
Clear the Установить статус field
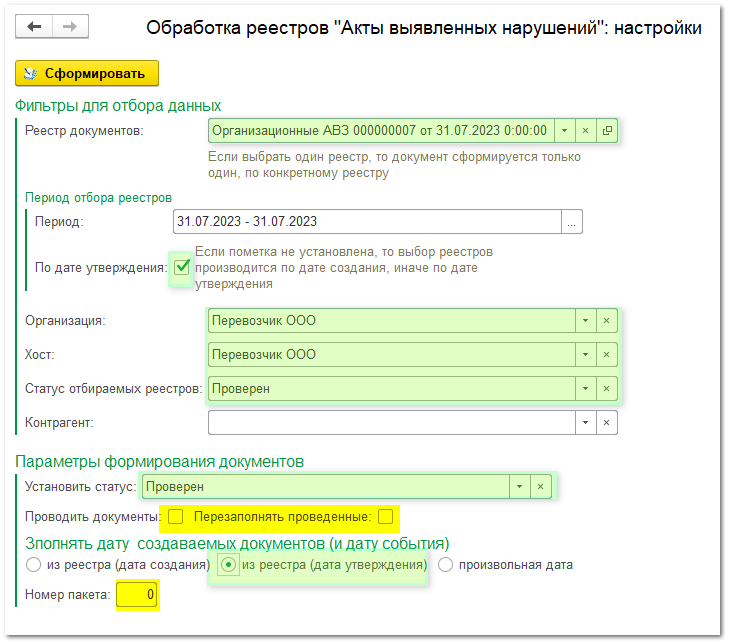[x=540, y=486]
